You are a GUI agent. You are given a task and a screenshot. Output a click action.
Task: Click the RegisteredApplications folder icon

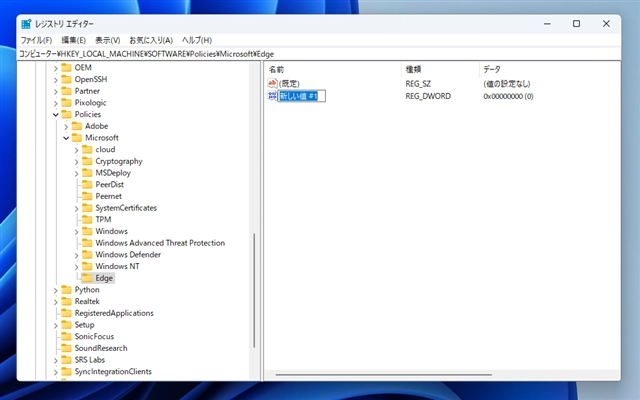[66, 313]
